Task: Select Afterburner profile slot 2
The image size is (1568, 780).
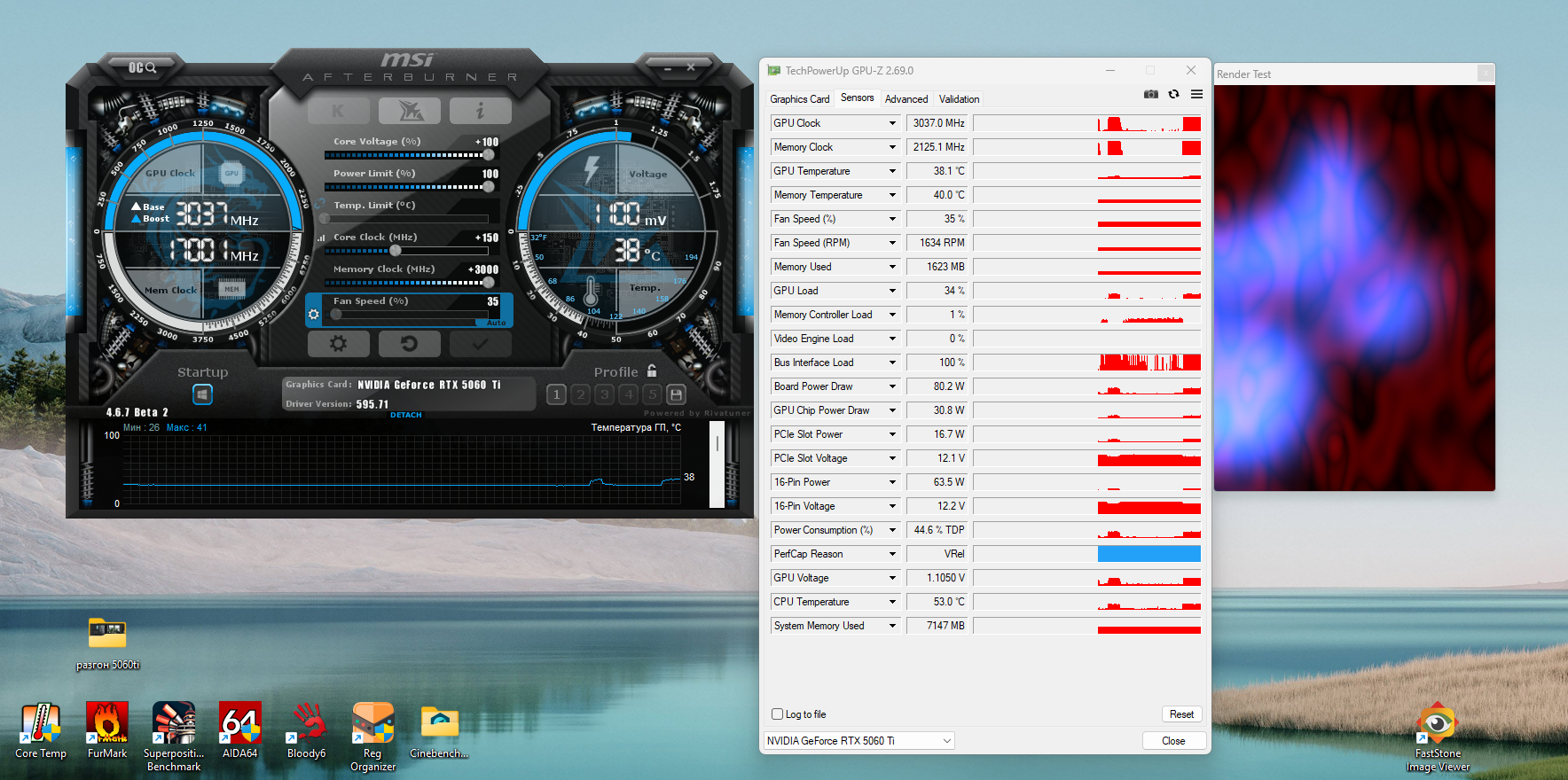Action: [x=580, y=394]
